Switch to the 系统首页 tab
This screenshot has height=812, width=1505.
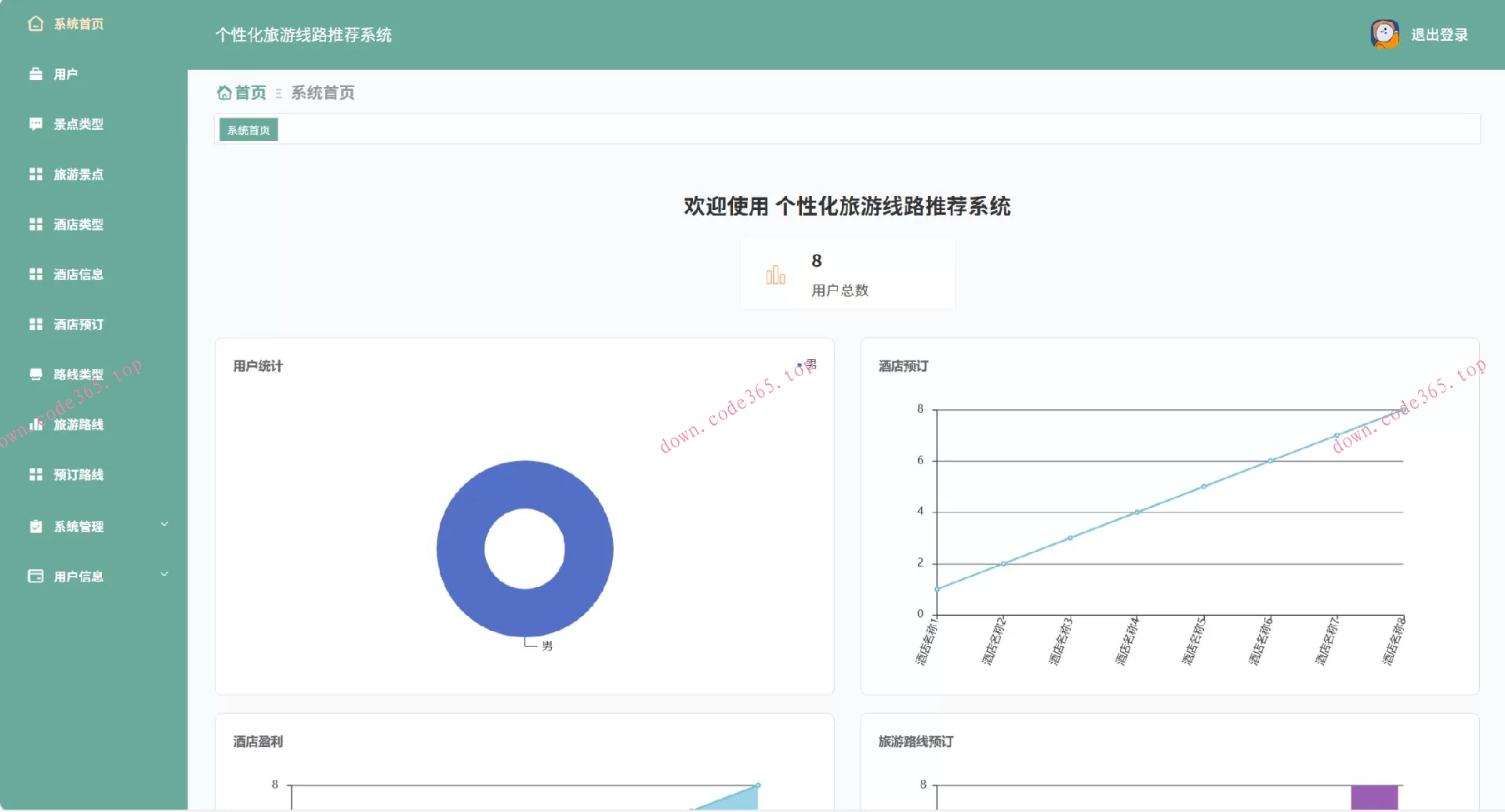pyautogui.click(x=248, y=129)
